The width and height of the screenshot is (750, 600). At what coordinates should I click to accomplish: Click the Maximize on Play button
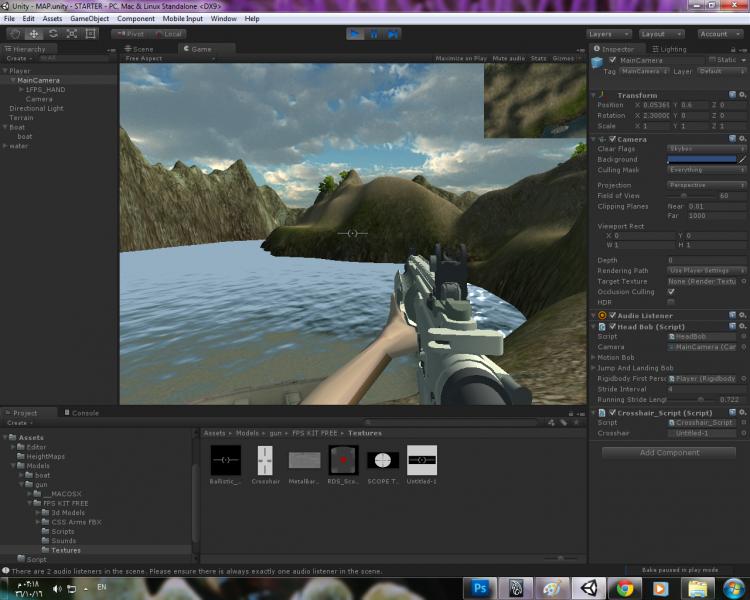(461, 59)
